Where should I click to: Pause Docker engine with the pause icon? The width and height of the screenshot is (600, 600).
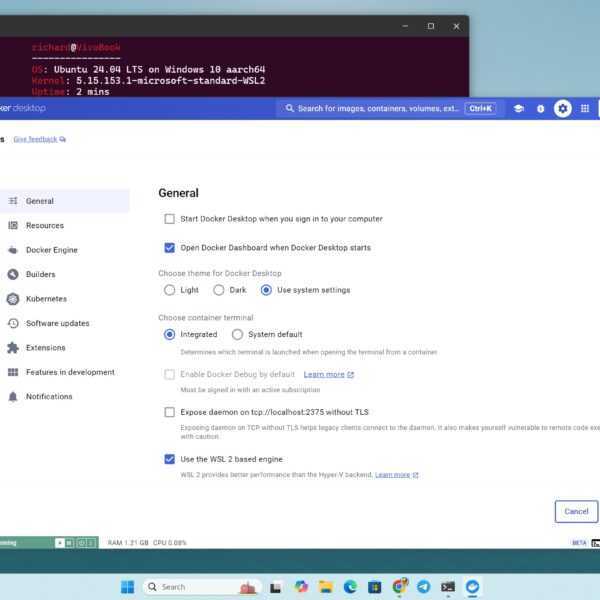(69, 543)
